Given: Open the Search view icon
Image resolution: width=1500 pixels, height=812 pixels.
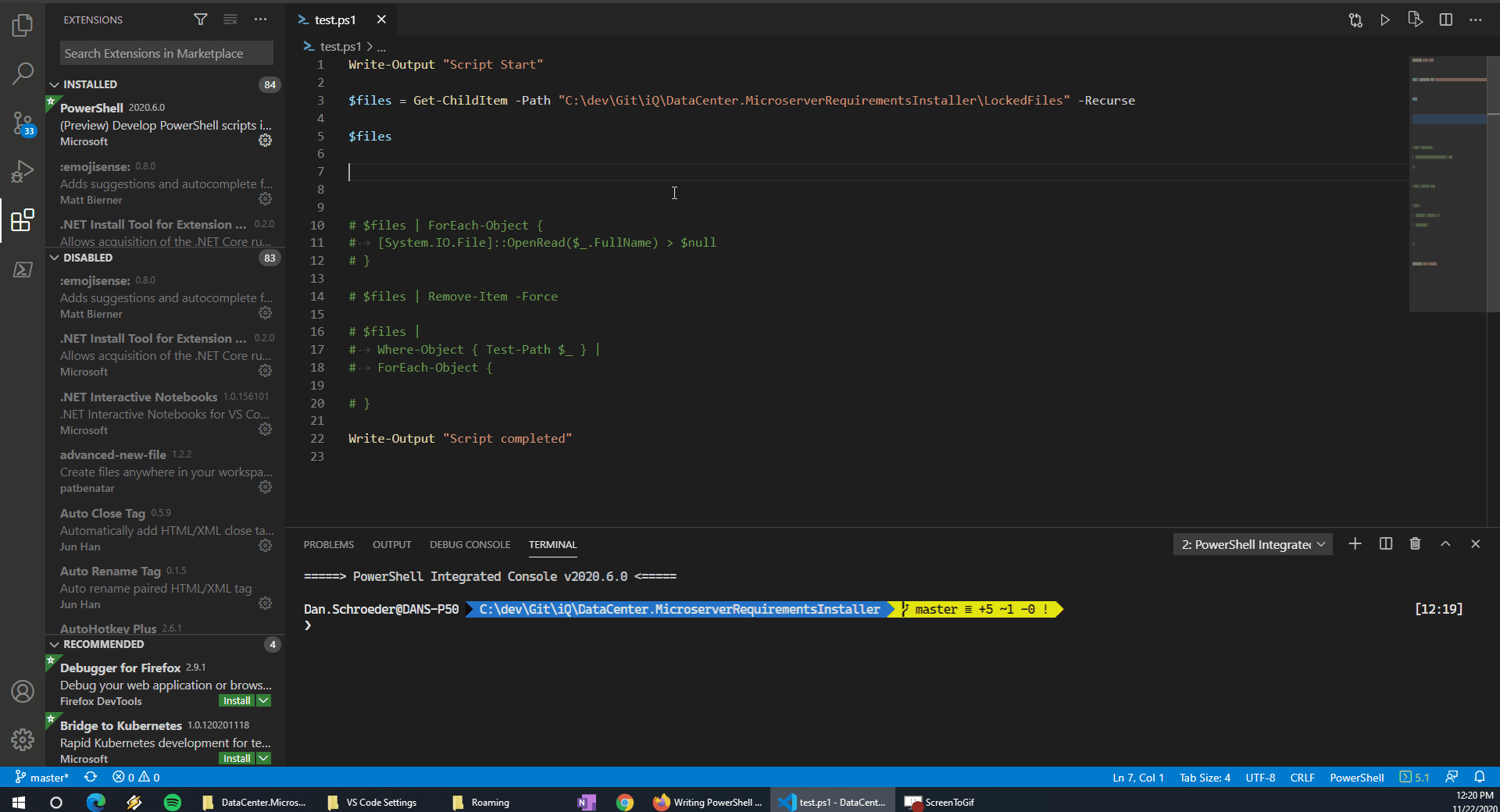Looking at the screenshot, I should (x=23, y=74).
